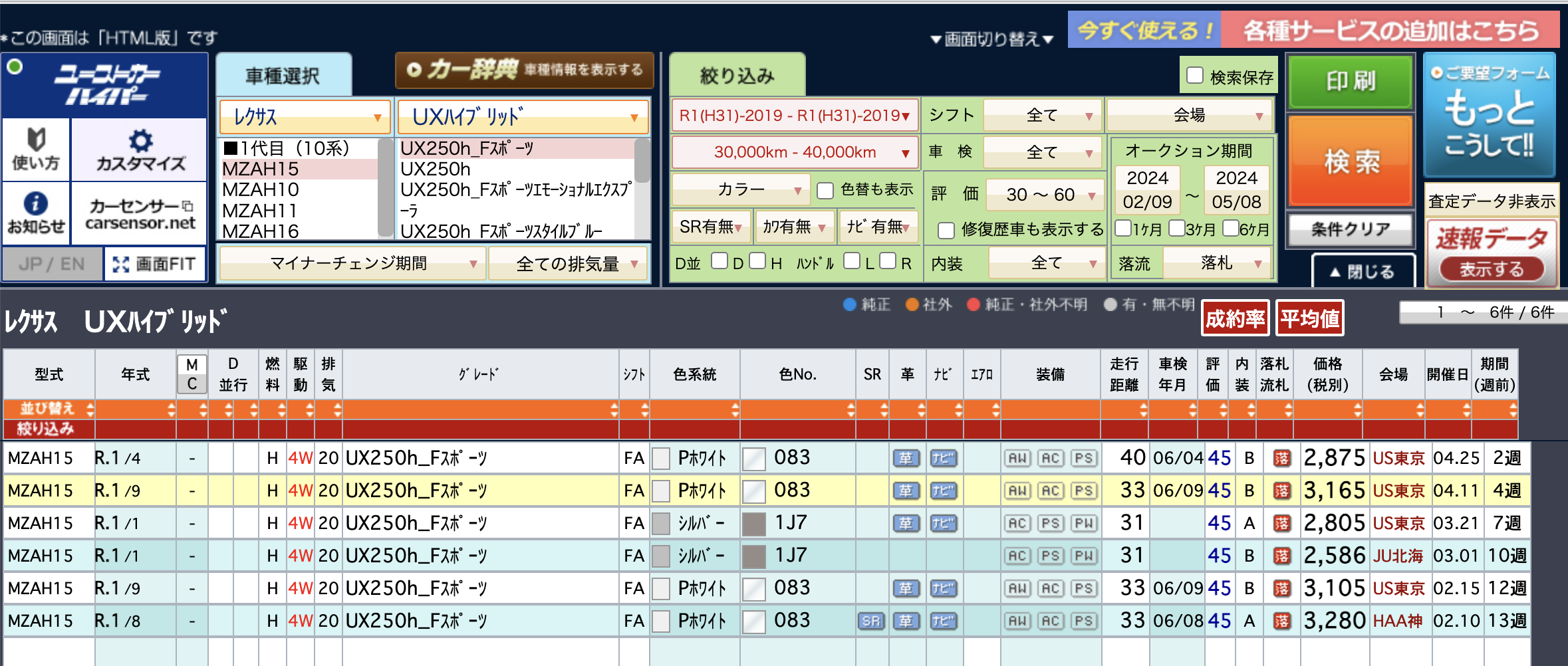1568x666 pixels.
Task: Check the D並 H checkbox
Action: coord(757,261)
